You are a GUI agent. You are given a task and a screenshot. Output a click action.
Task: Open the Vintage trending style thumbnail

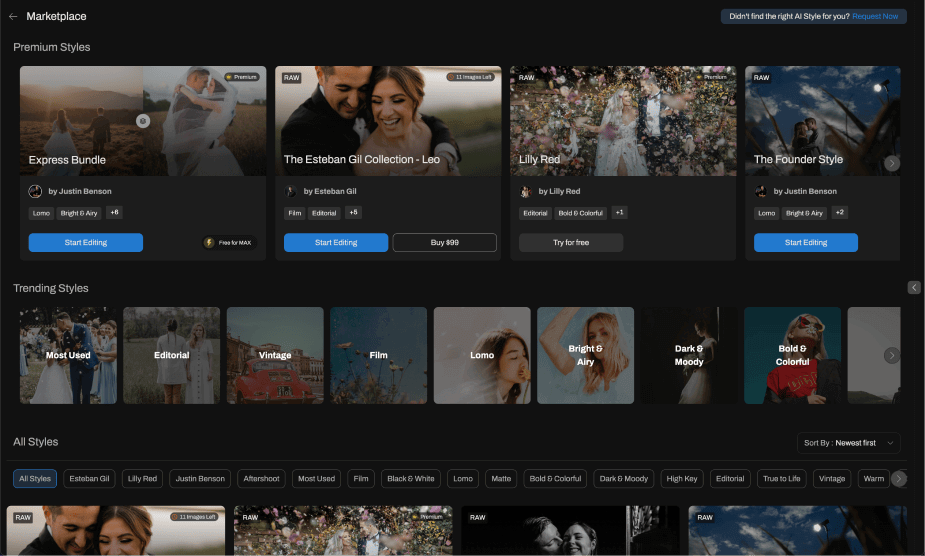click(275, 355)
